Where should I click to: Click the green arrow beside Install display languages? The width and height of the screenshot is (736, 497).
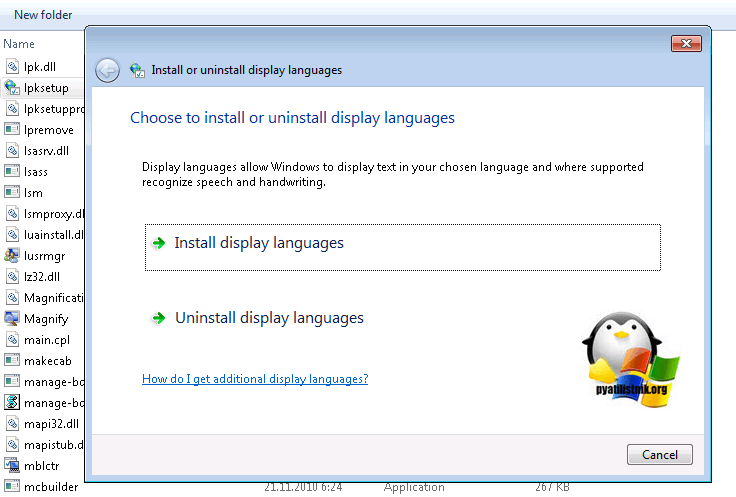pyautogui.click(x=159, y=243)
